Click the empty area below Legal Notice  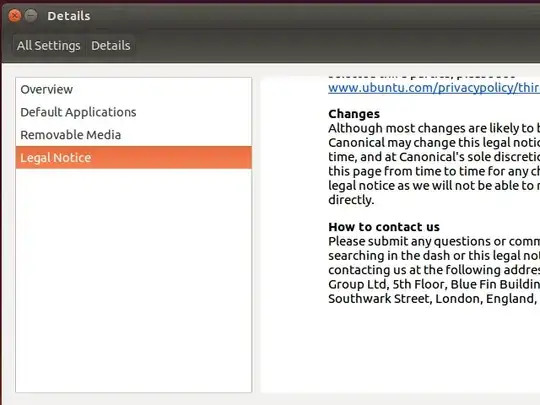click(134, 280)
